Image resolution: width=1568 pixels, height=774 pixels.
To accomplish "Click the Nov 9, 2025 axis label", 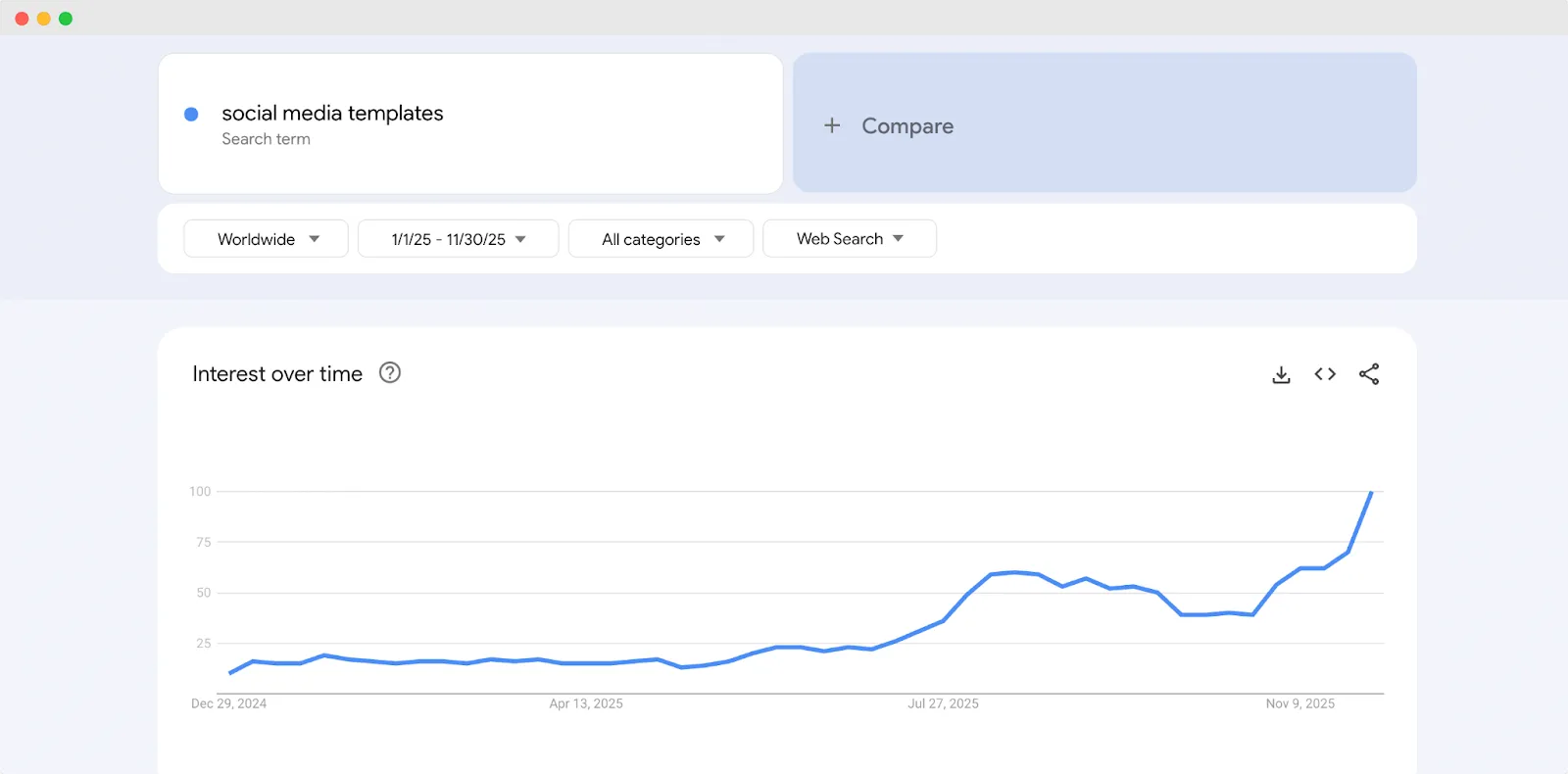I will coord(1299,703).
